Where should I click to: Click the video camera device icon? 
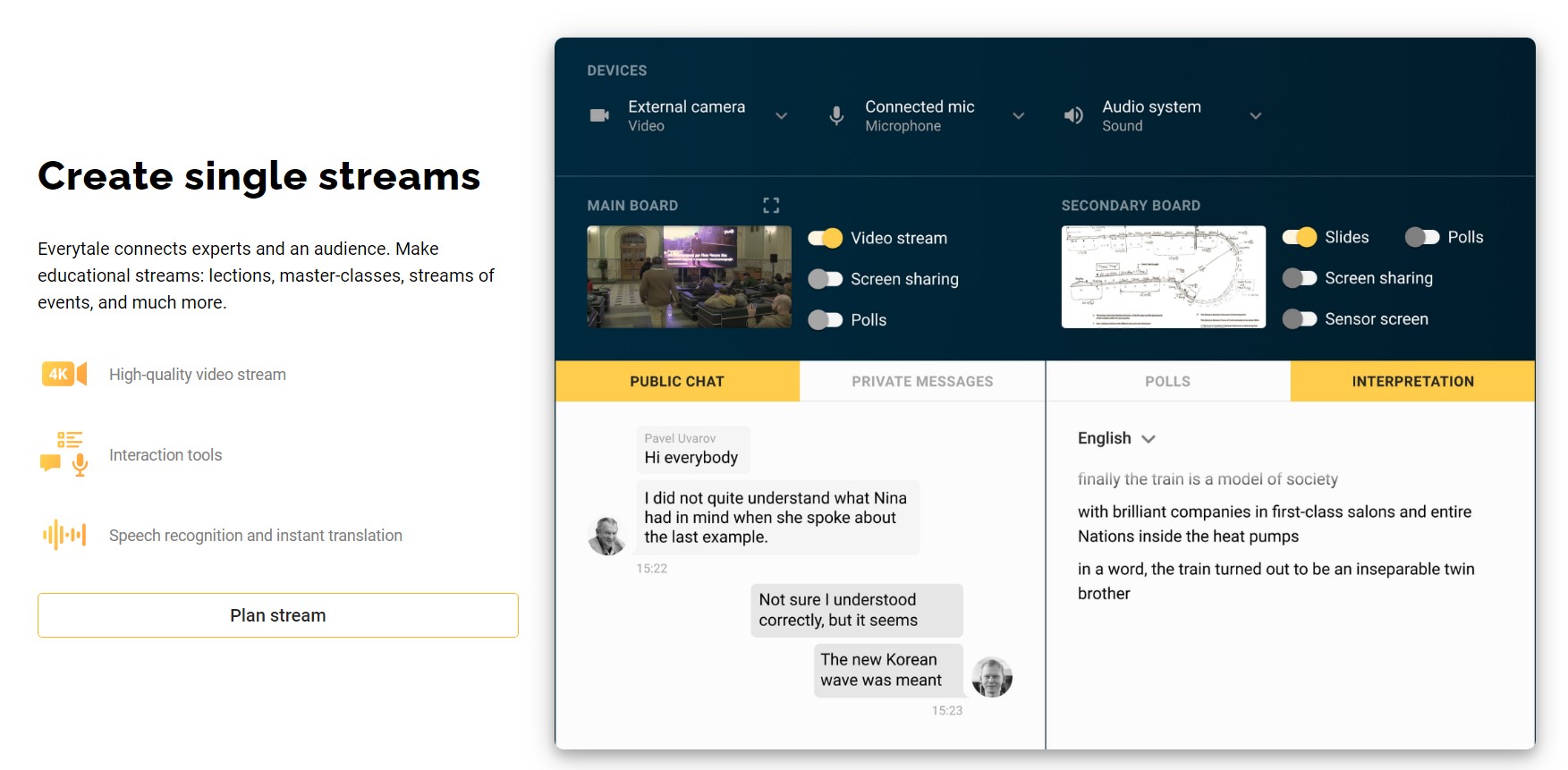click(x=599, y=115)
